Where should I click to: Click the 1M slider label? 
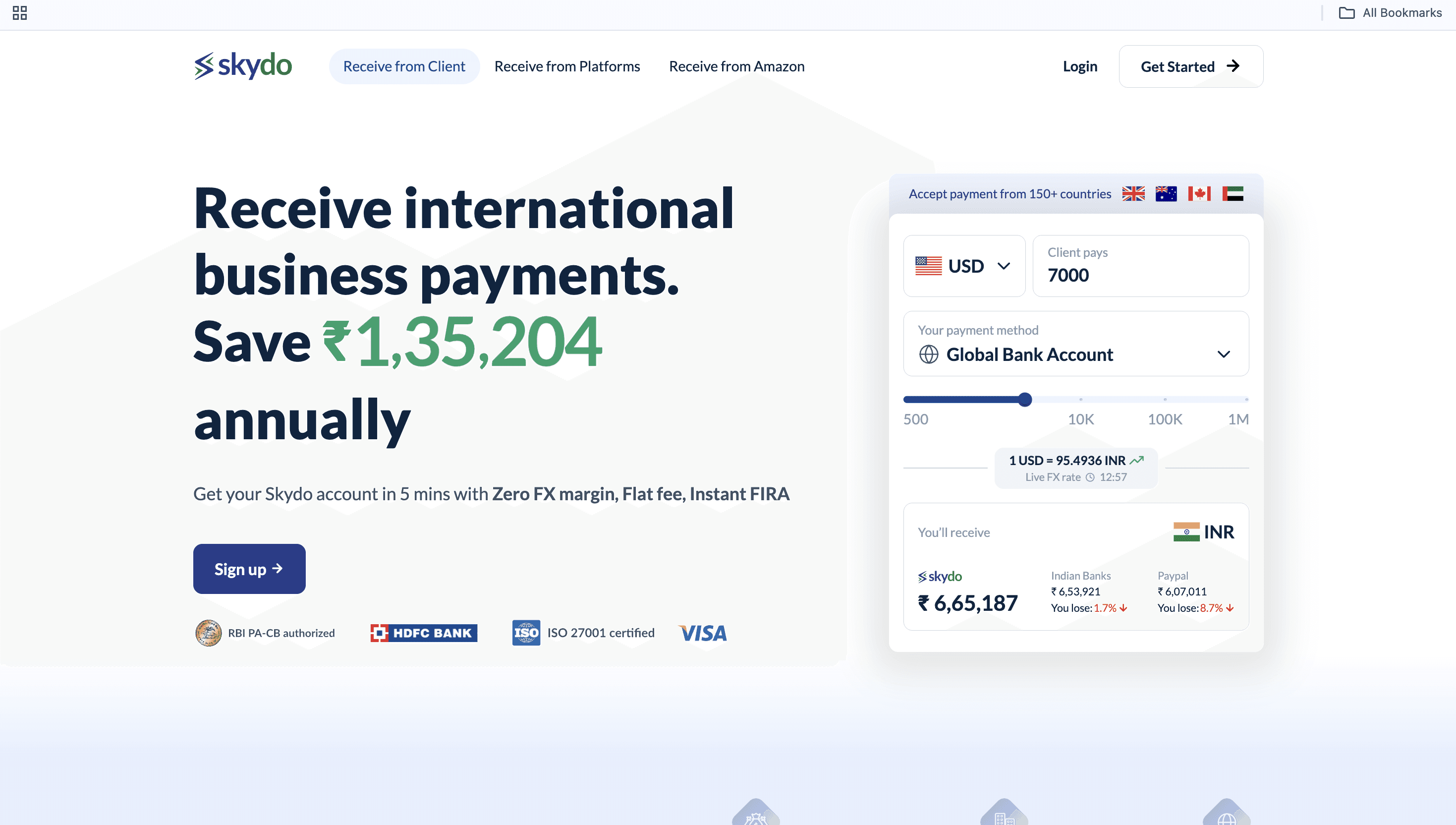pos(1238,419)
